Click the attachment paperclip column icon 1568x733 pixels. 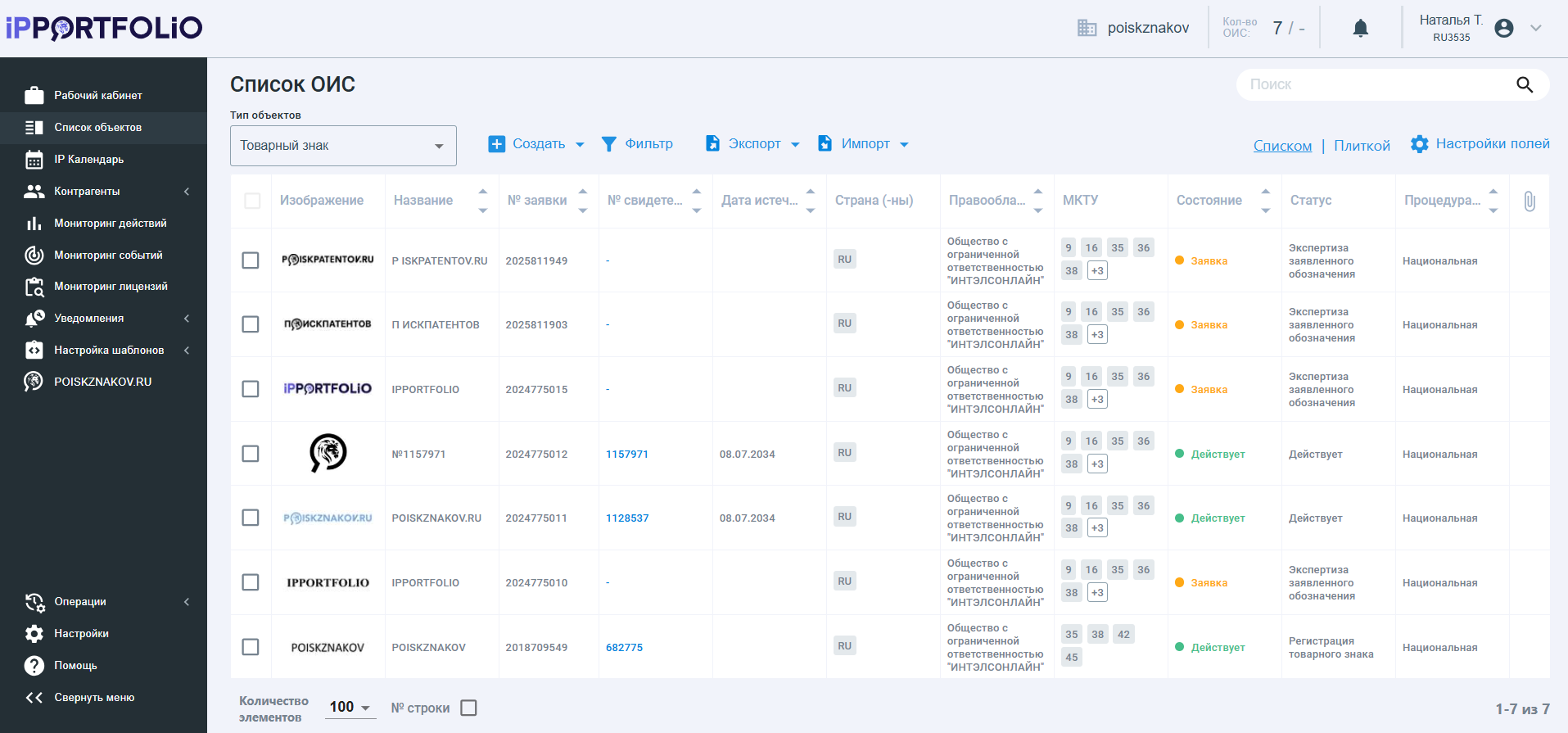pos(1529,201)
